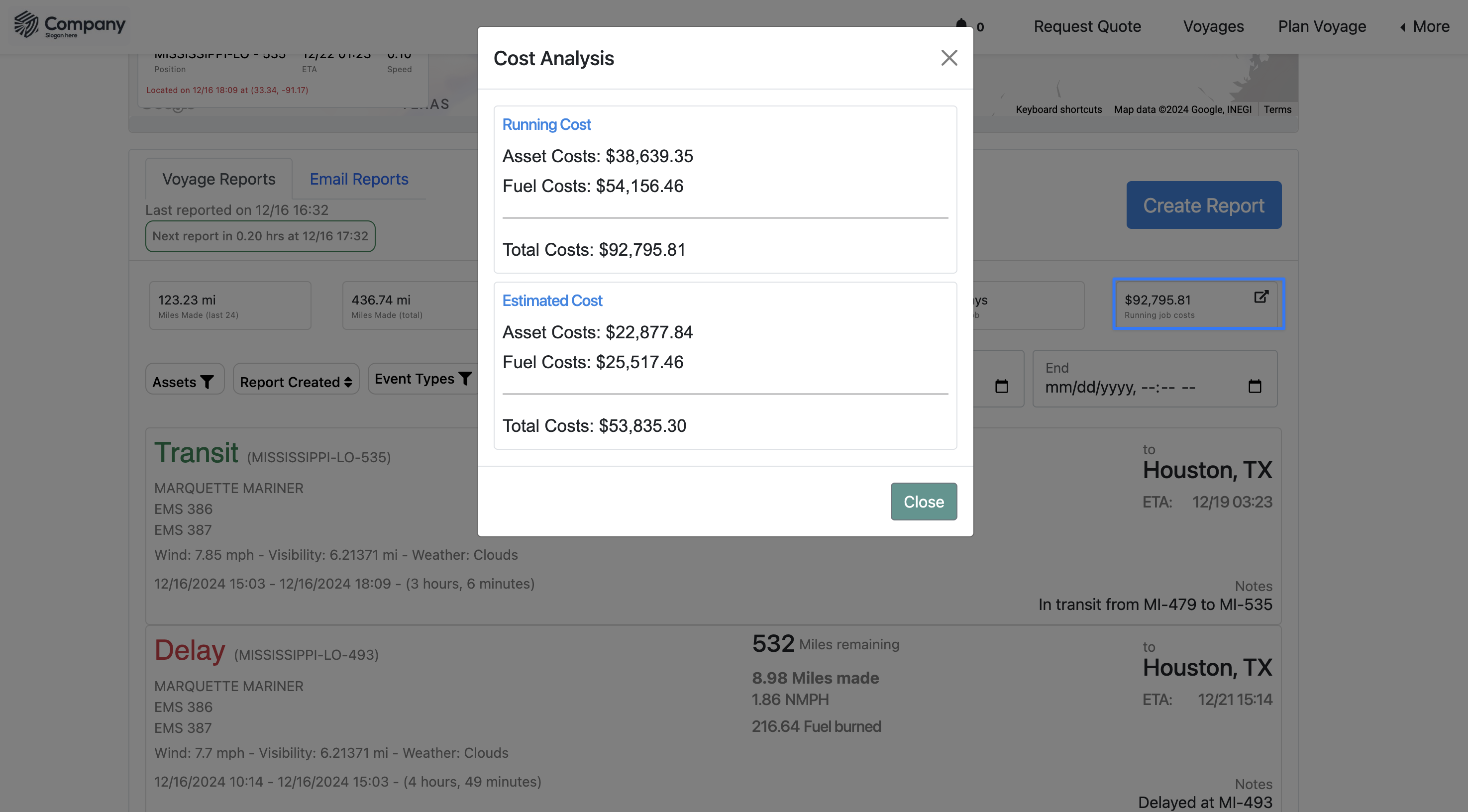Screen dimensions: 1468x812
Task: Sort by Report Created
Action: tap(296, 381)
